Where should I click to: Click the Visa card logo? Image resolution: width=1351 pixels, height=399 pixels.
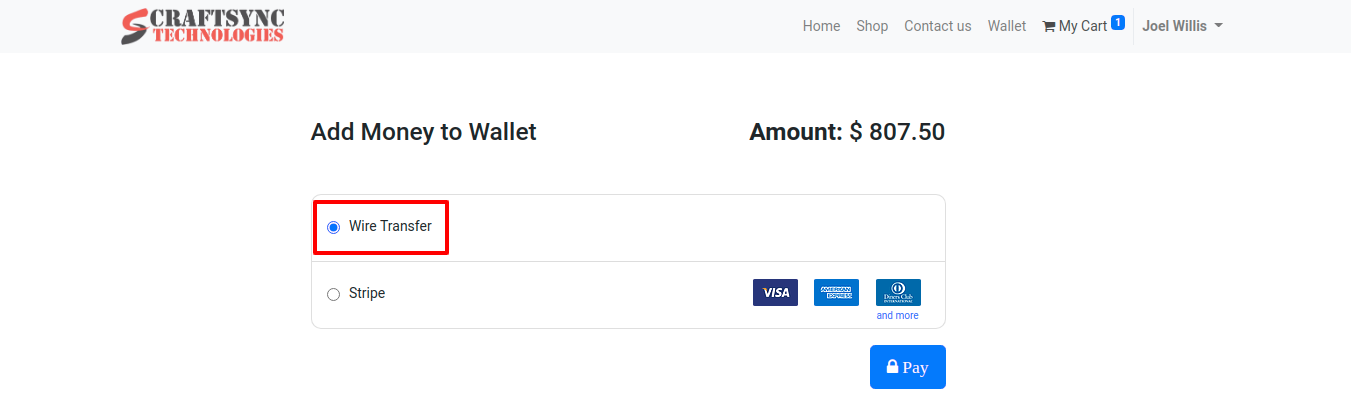tap(775, 293)
